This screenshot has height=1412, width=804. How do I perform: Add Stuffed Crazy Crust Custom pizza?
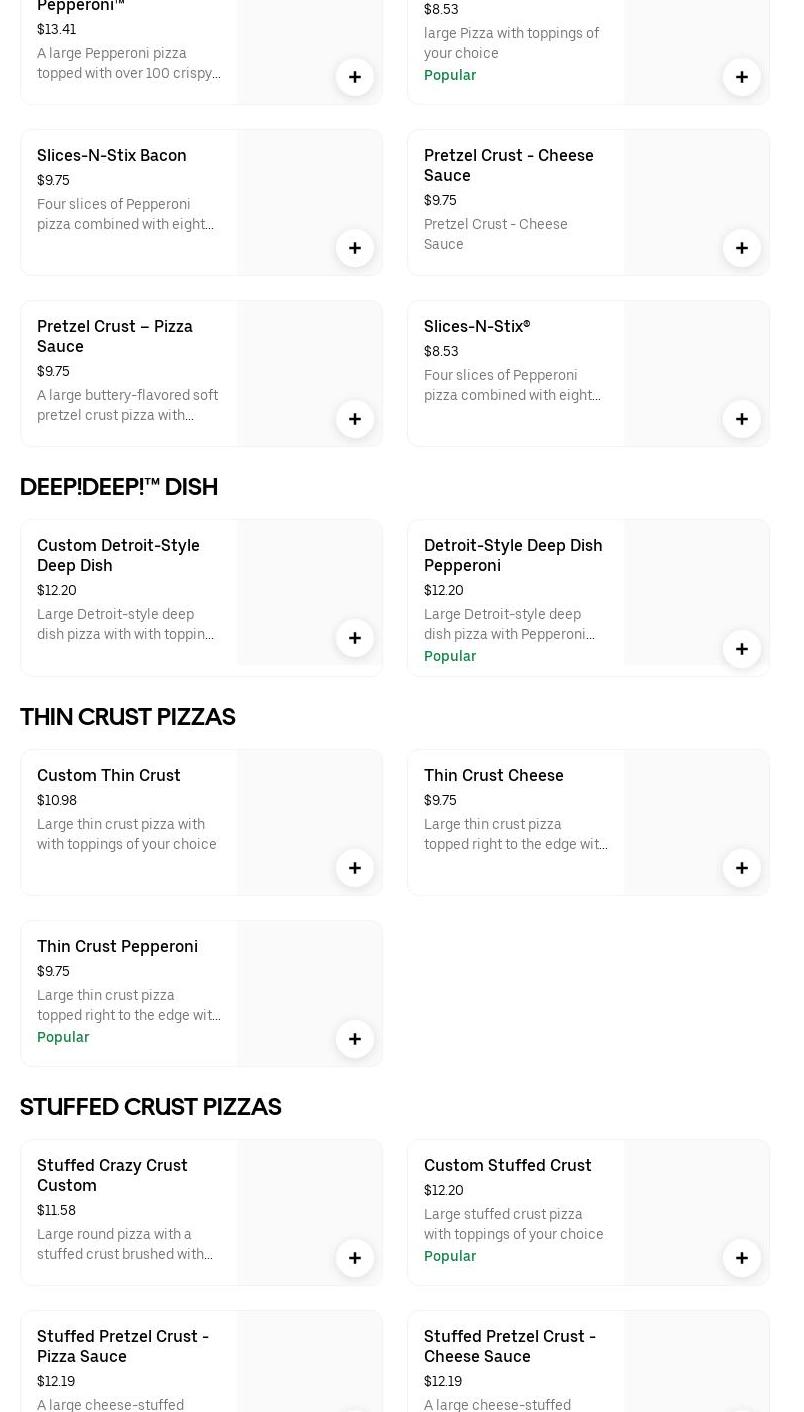point(355,1258)
